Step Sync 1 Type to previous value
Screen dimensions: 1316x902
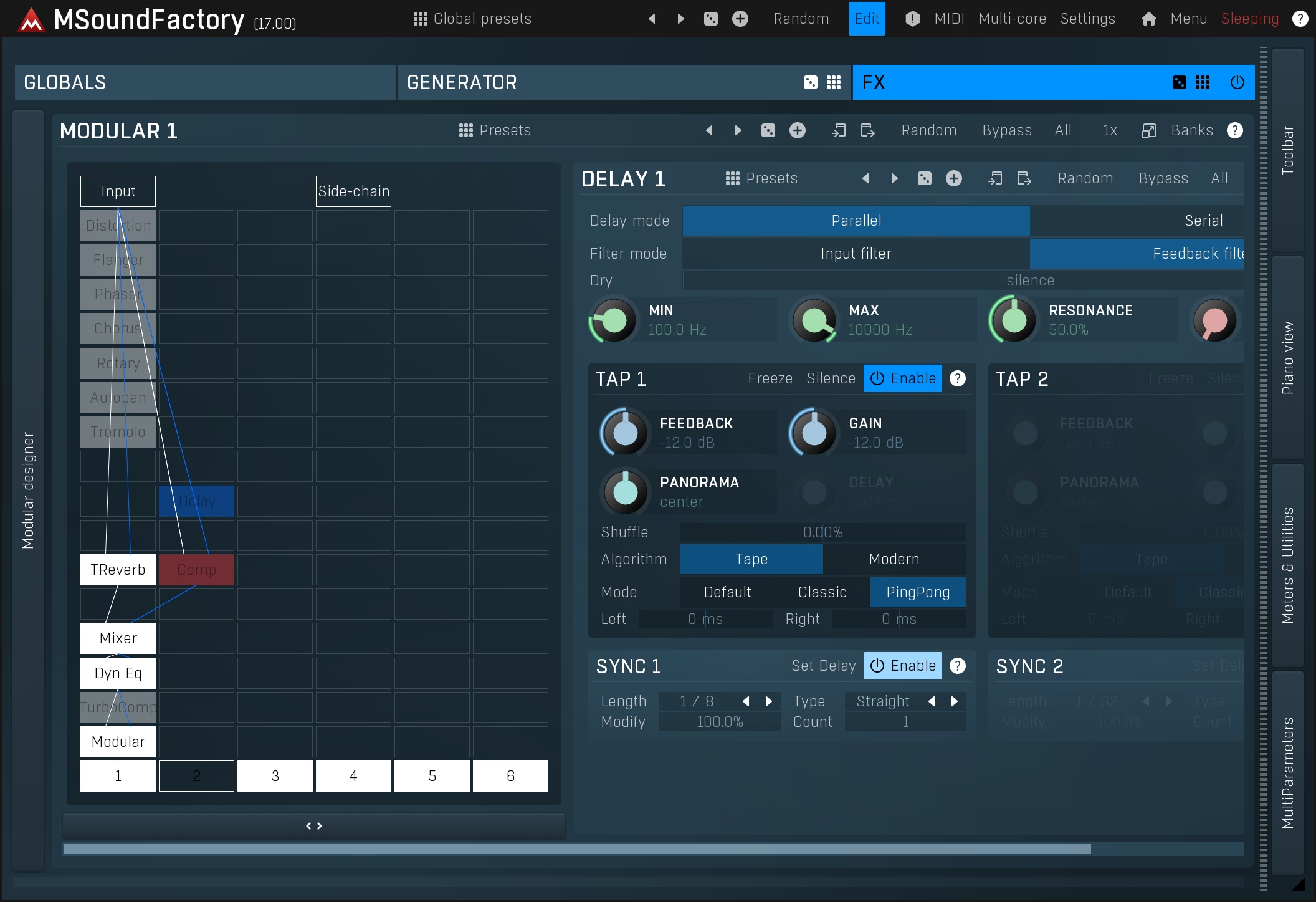[x=932, y=701]
